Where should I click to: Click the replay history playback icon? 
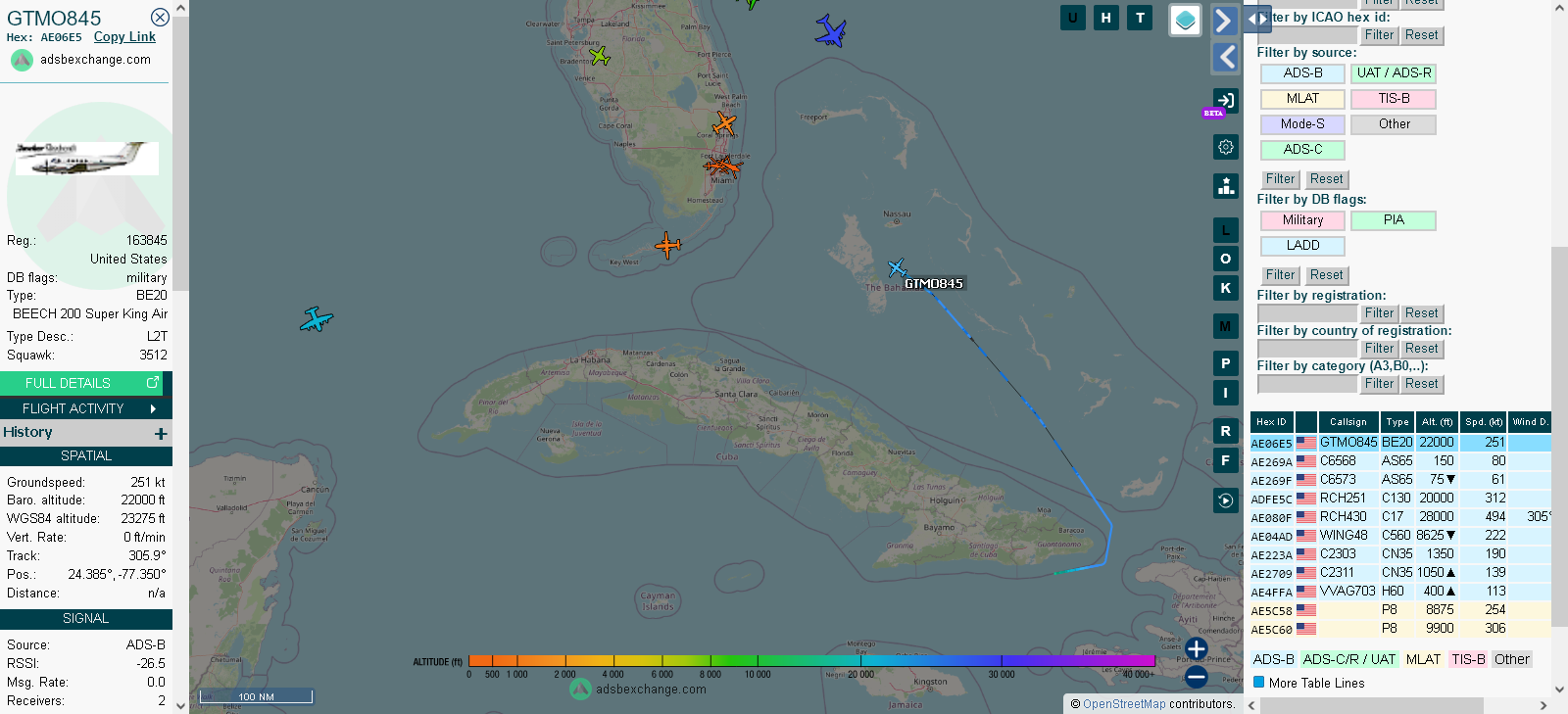point(1225,501)
